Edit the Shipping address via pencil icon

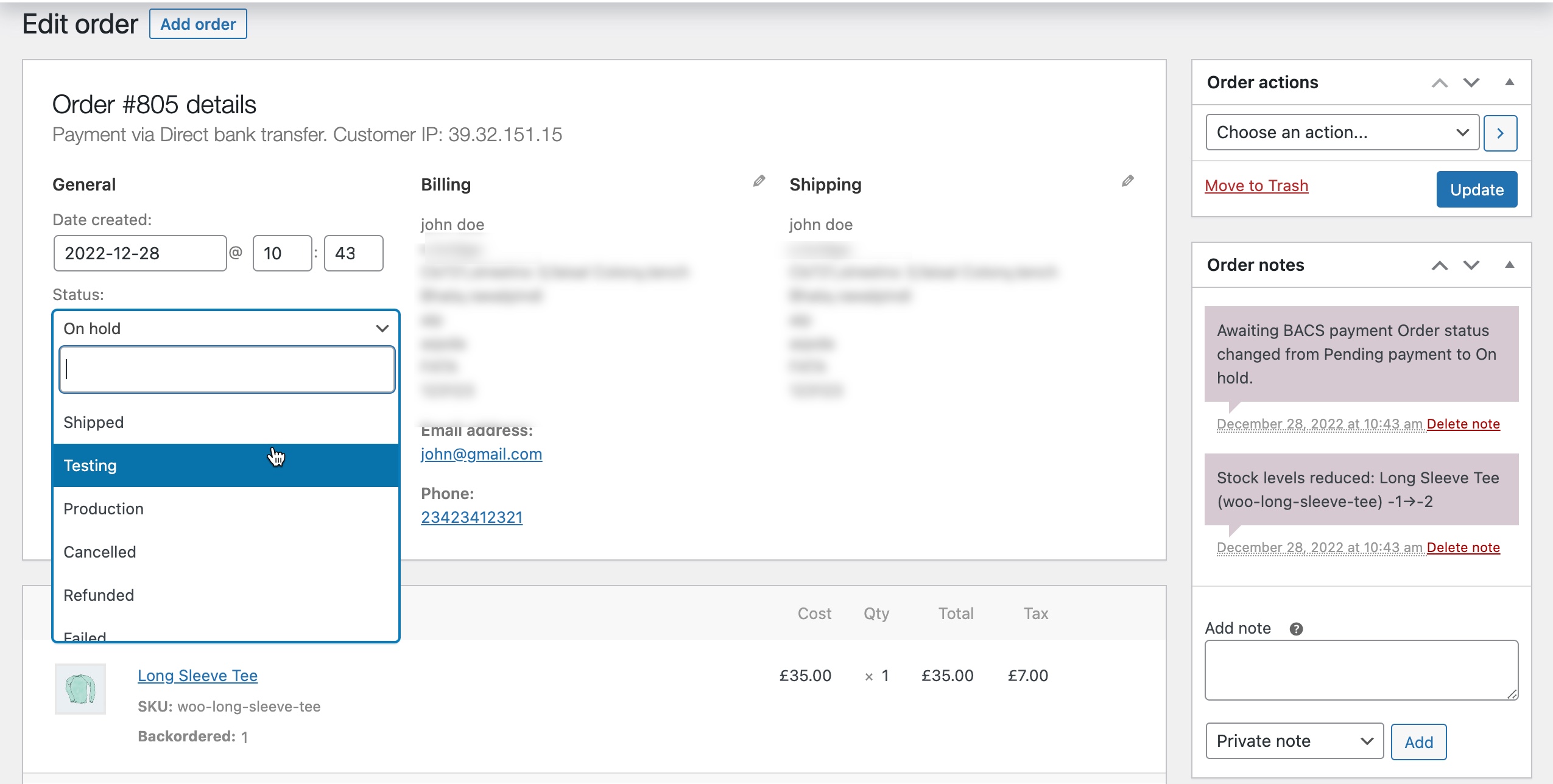1127,181
